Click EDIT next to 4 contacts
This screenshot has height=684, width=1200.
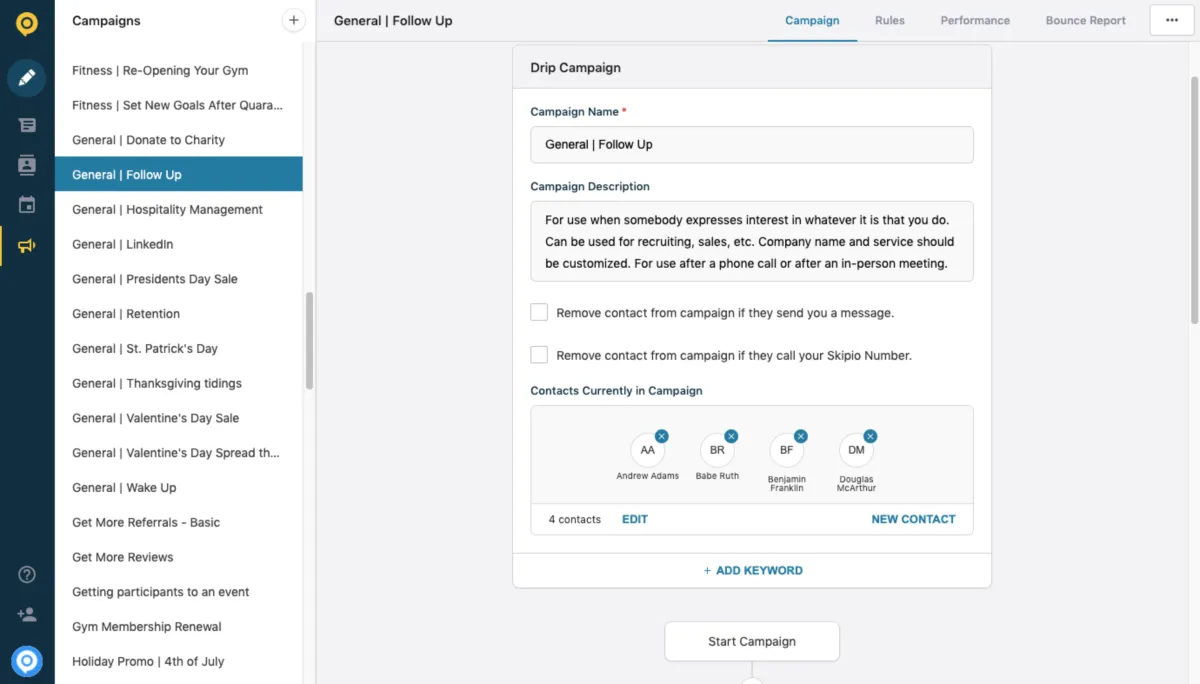[634, 519]
